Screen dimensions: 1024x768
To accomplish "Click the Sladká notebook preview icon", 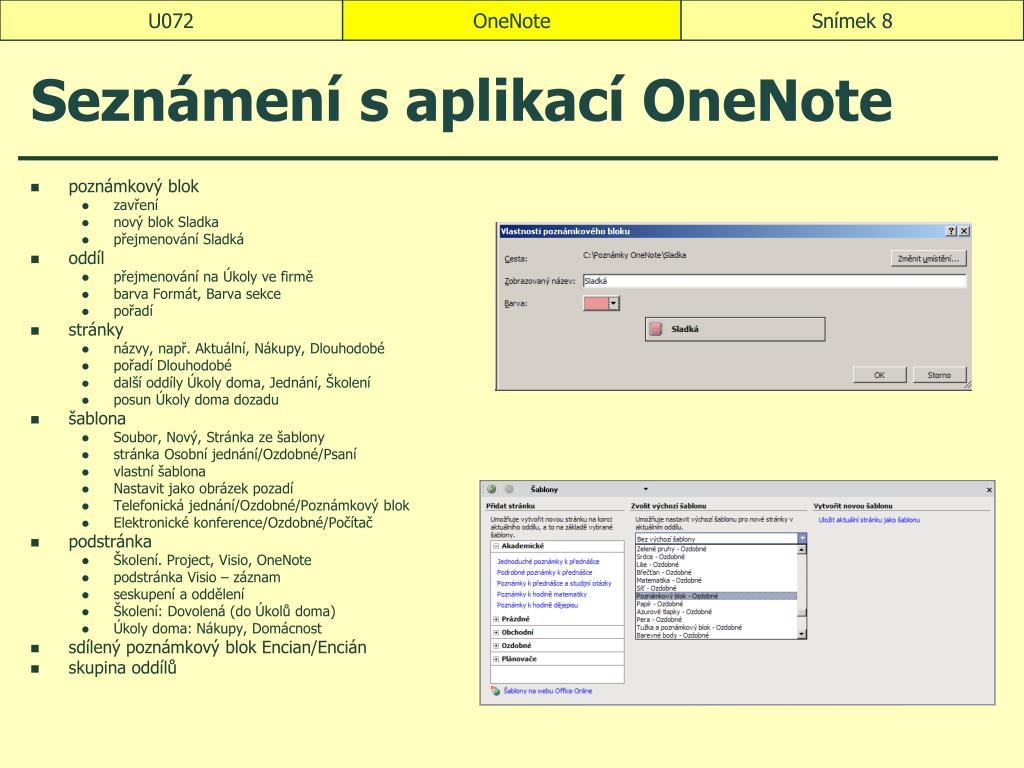I will click(x=656, y=329).
